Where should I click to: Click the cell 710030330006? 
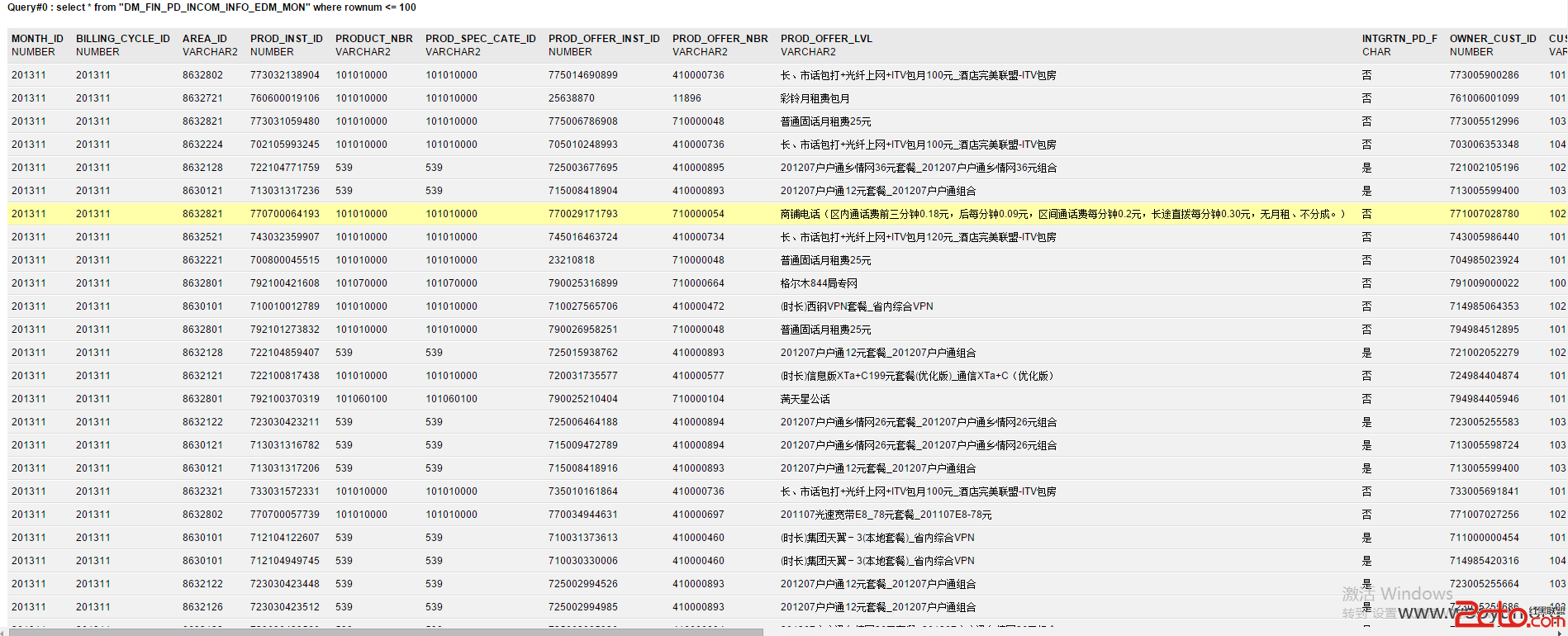click(583, 561)
